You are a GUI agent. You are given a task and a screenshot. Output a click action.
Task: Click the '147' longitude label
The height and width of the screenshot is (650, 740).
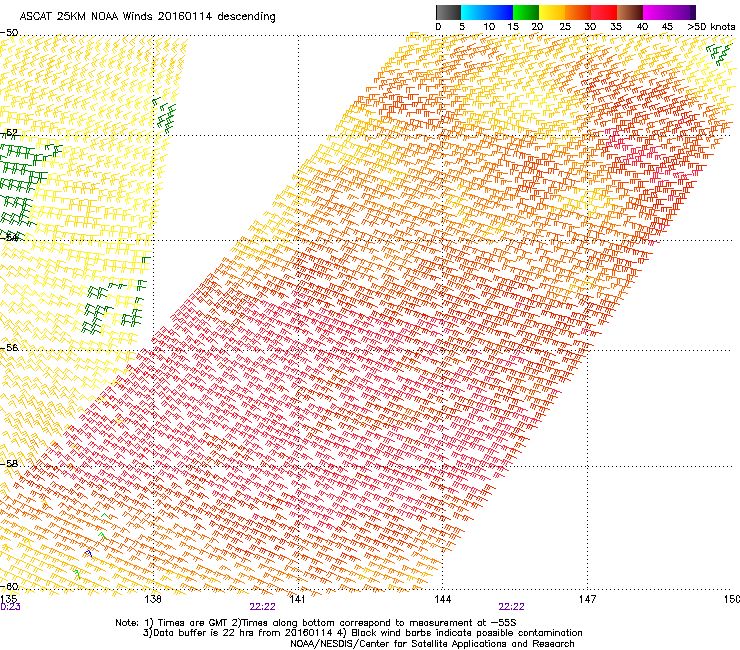click(587, 599)
